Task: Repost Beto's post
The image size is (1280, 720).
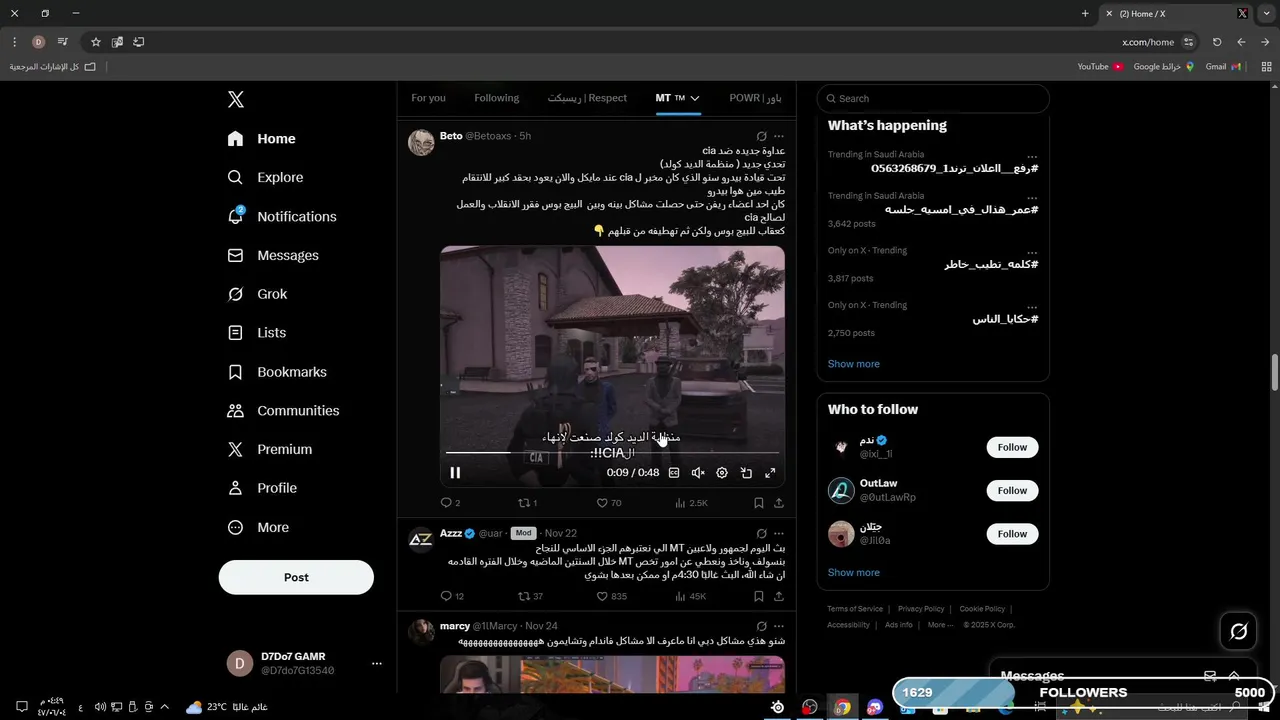Action: (527, 503)
